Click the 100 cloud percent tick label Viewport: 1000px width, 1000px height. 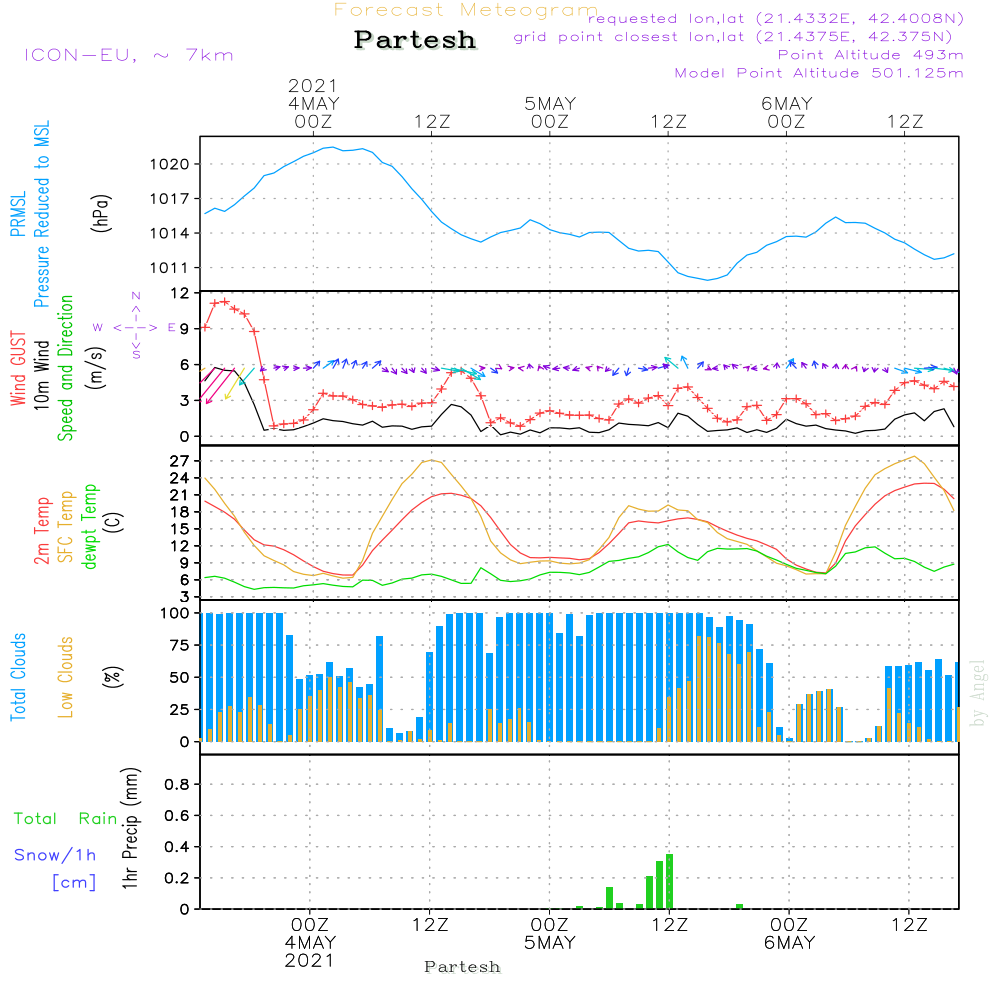(175, 614)
